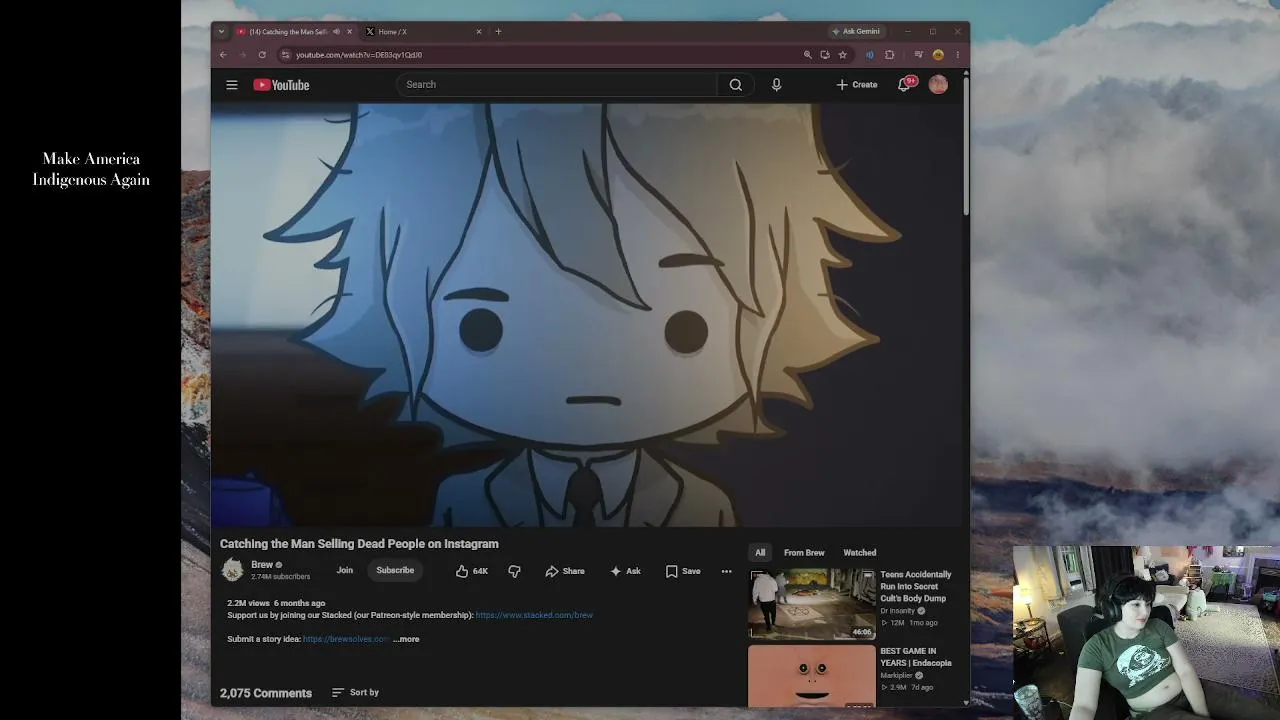This screenshot has width=1280, height=720.
Task: Click the scrollbar down arrow
Action: point(966,702)
